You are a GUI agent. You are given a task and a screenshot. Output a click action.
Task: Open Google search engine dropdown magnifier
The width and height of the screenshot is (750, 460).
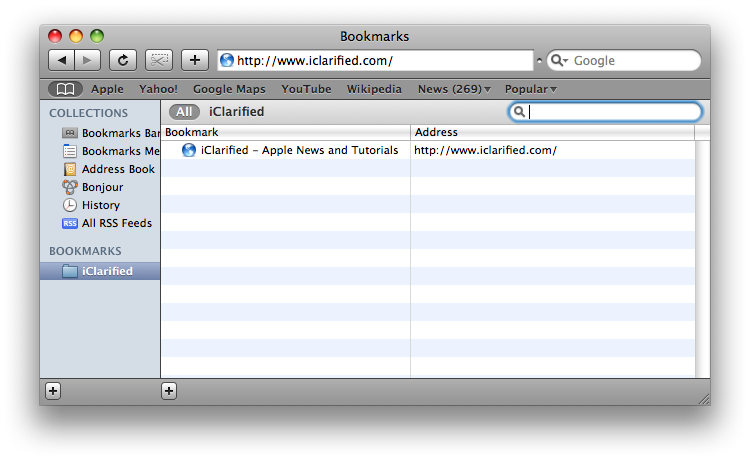coord(558,61)
